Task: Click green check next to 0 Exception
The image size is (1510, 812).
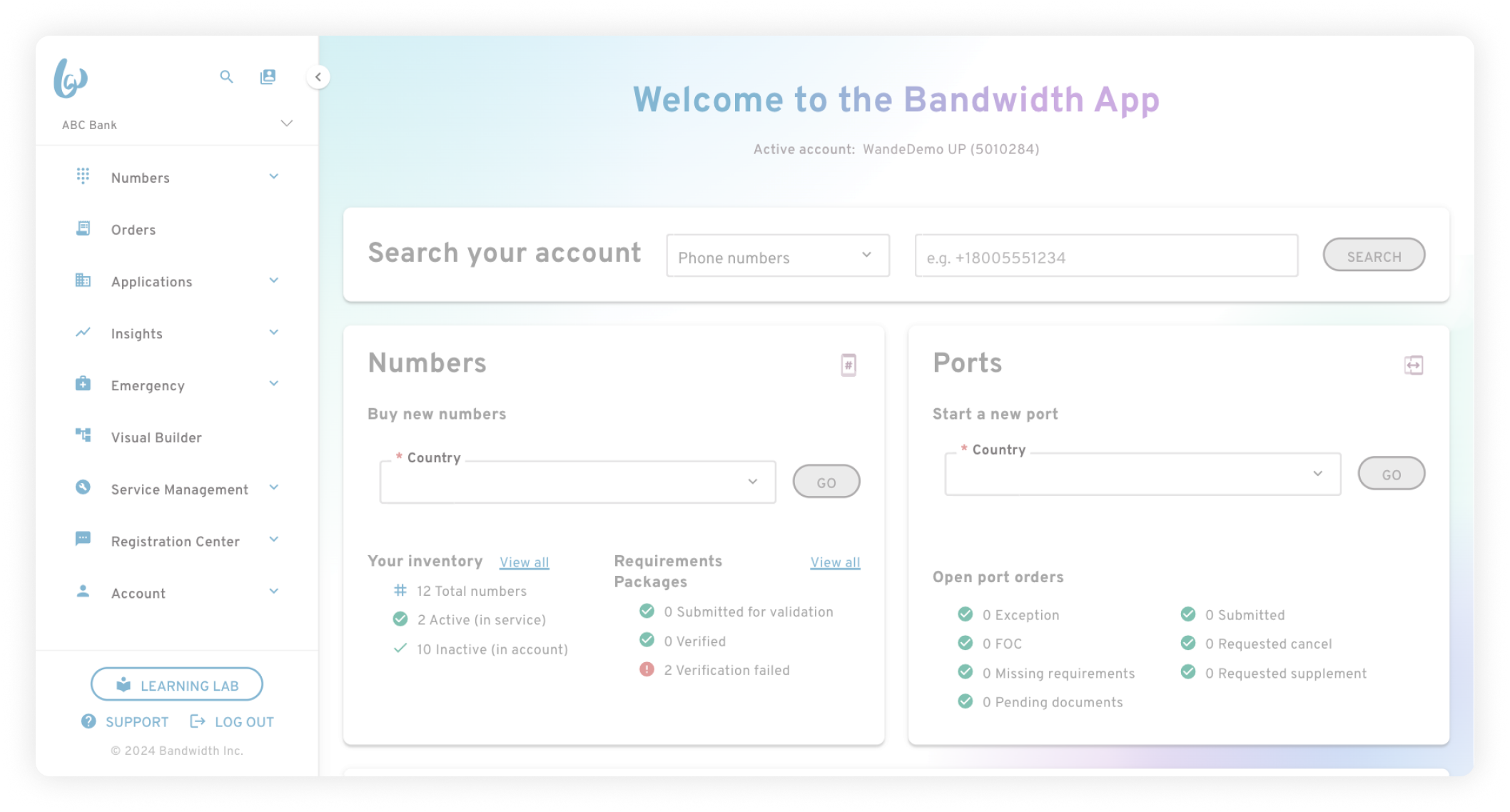Action: [966, 614]
